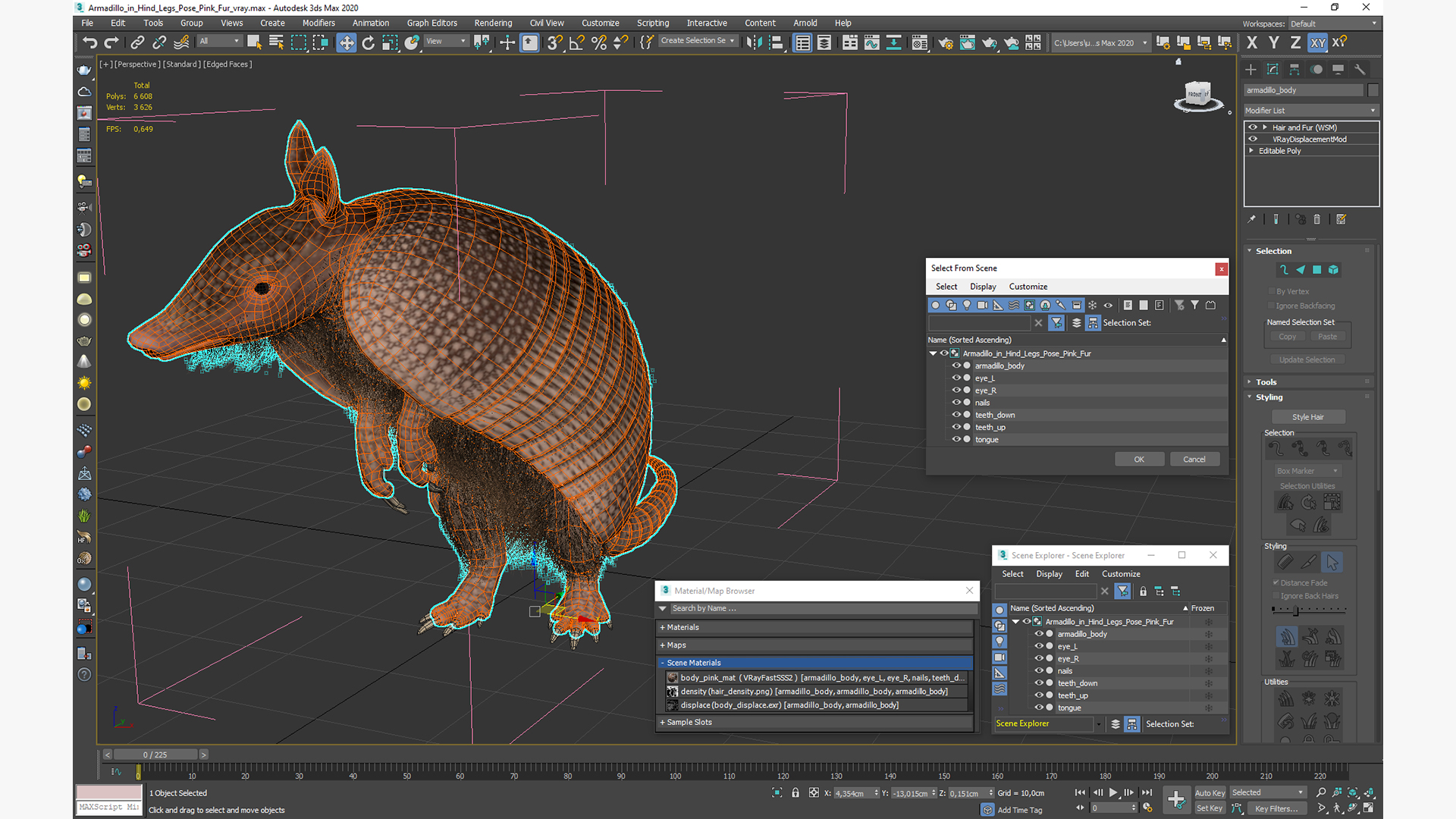Click the ViewCube in the viewport
This screenshot has width=1456, height=819.
[x=1198, y=96]
